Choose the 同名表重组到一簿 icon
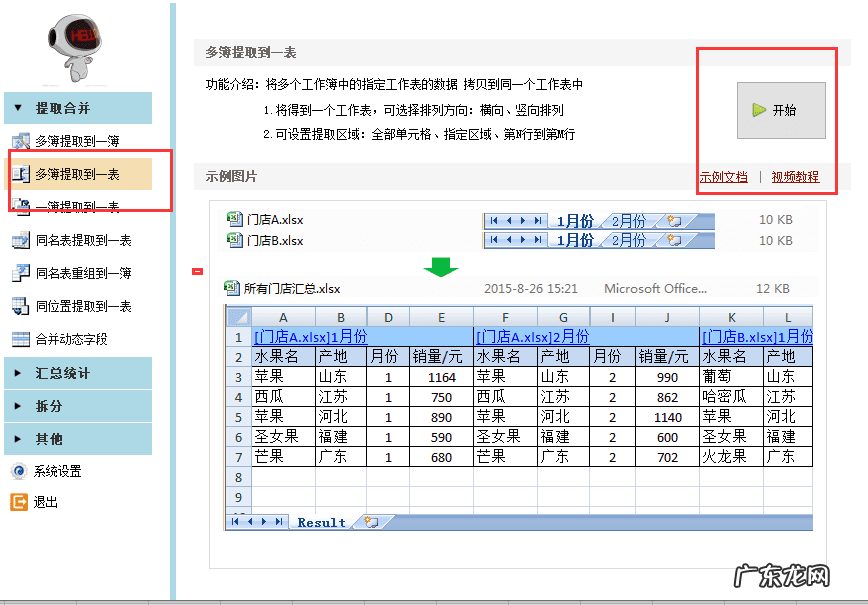 pos(20,273)
